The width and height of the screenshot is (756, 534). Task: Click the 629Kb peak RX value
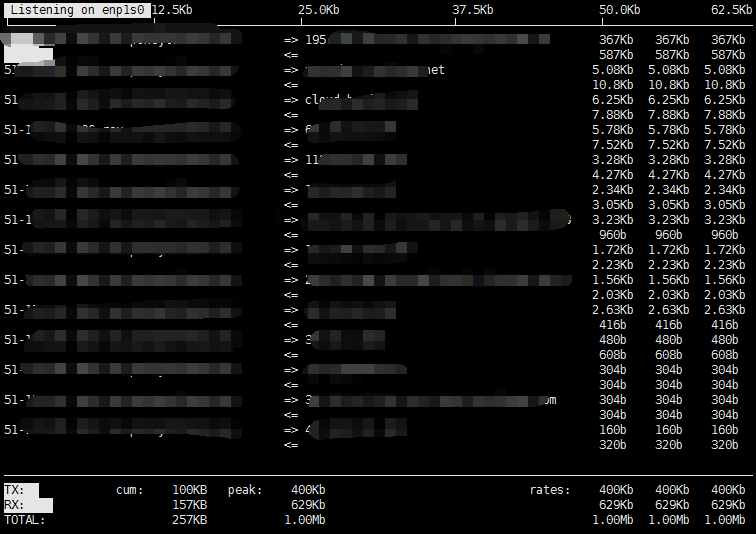(x=307, y=505)
